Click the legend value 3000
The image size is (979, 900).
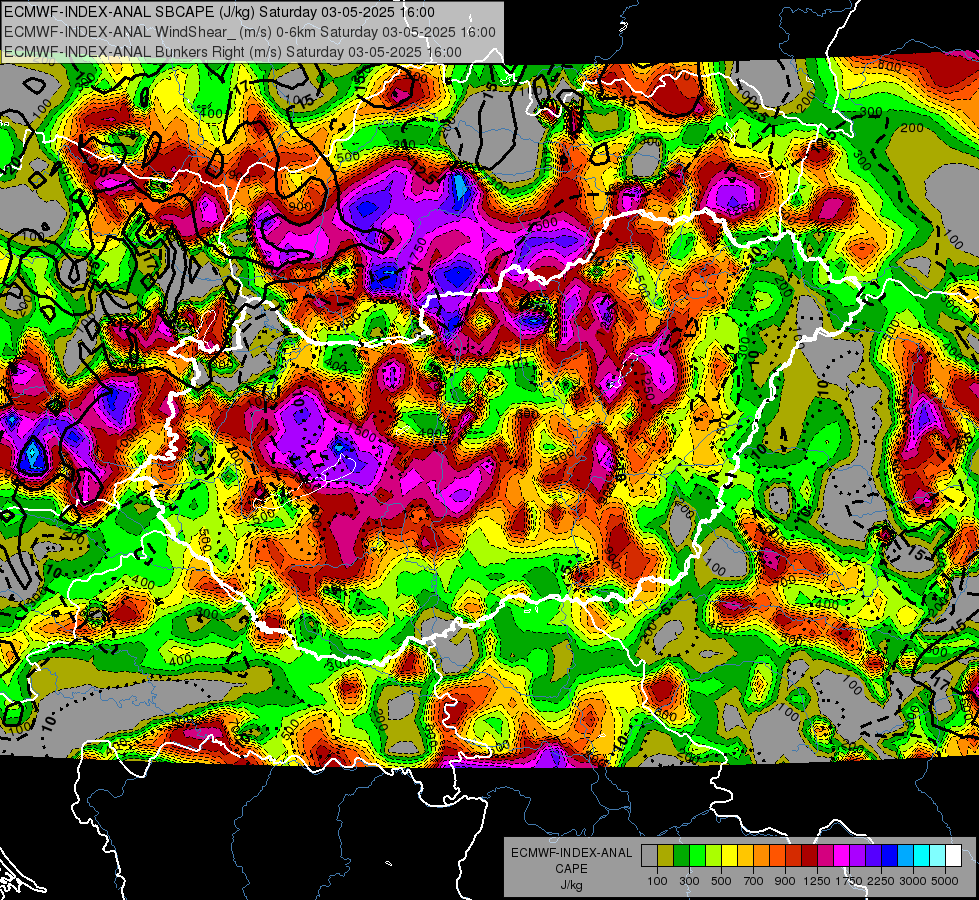pos(913,881)
